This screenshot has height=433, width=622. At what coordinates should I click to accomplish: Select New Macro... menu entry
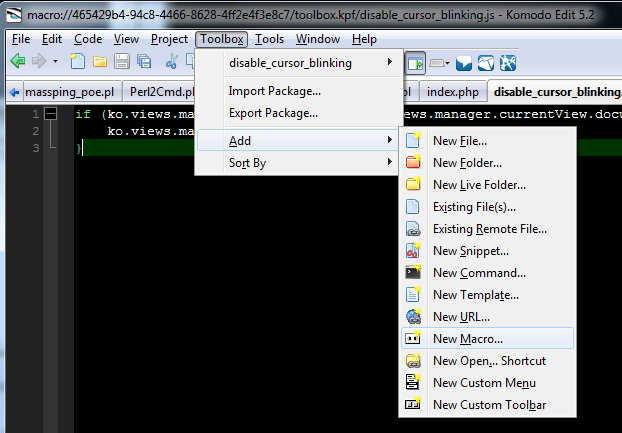coord(468,339)
